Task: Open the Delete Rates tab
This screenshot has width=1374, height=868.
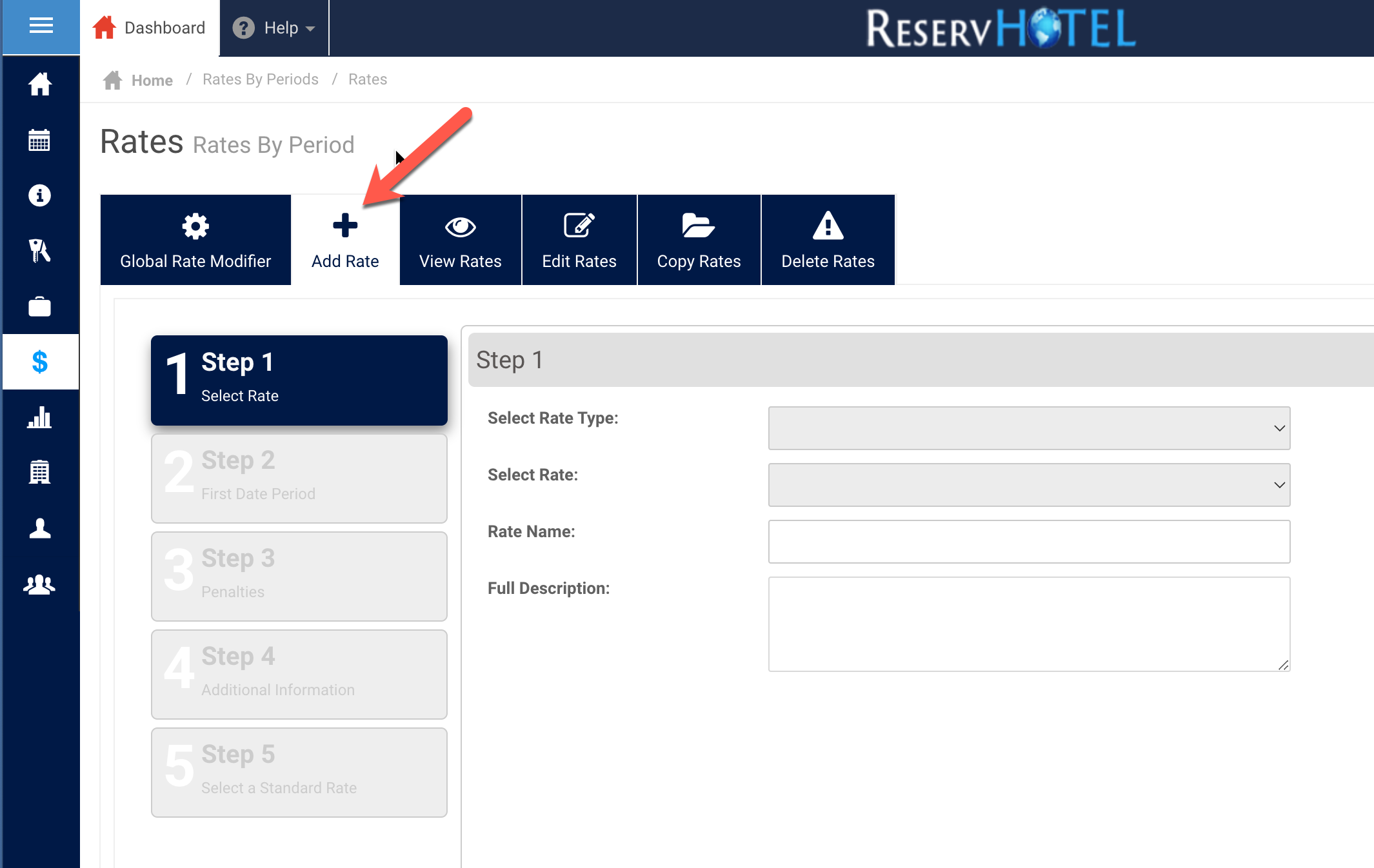Action: pos(828,240)
